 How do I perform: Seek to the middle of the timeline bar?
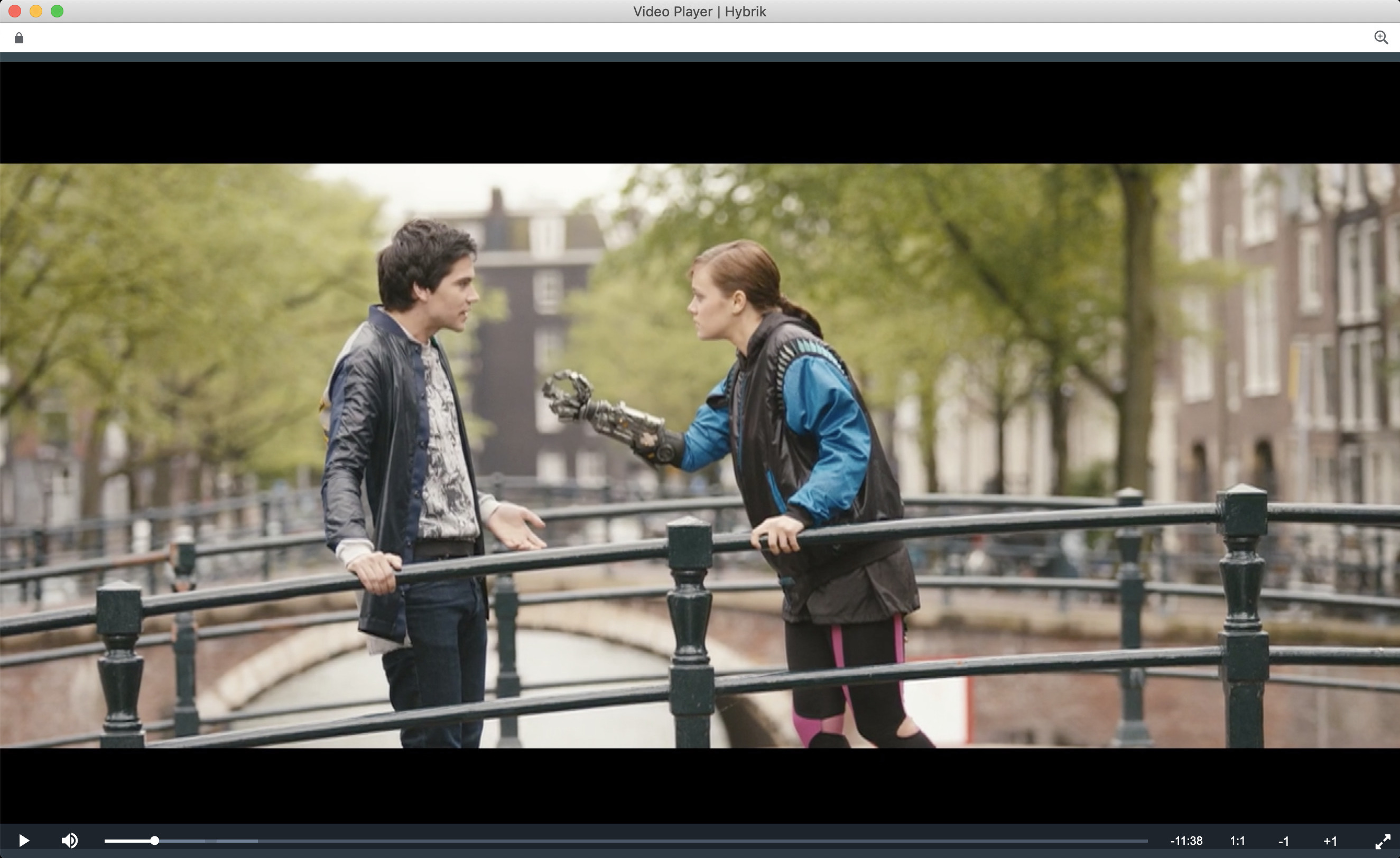click(626, 841)
